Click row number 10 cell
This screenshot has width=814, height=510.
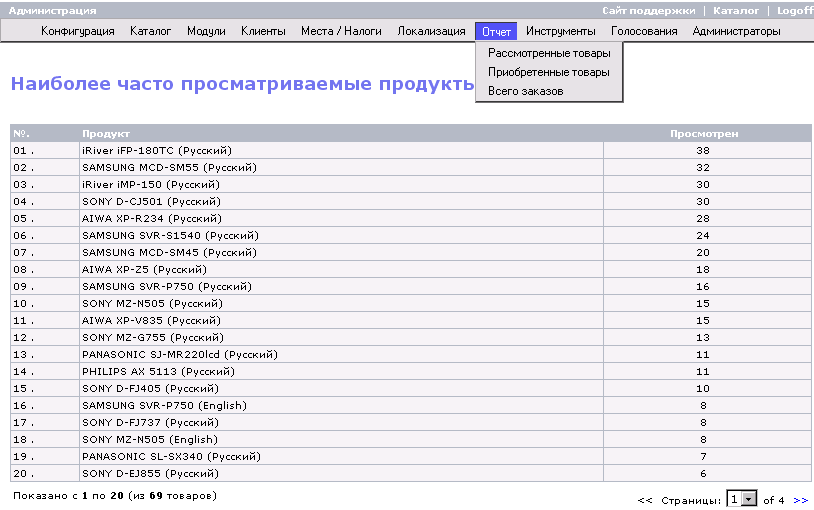[45, 303]
